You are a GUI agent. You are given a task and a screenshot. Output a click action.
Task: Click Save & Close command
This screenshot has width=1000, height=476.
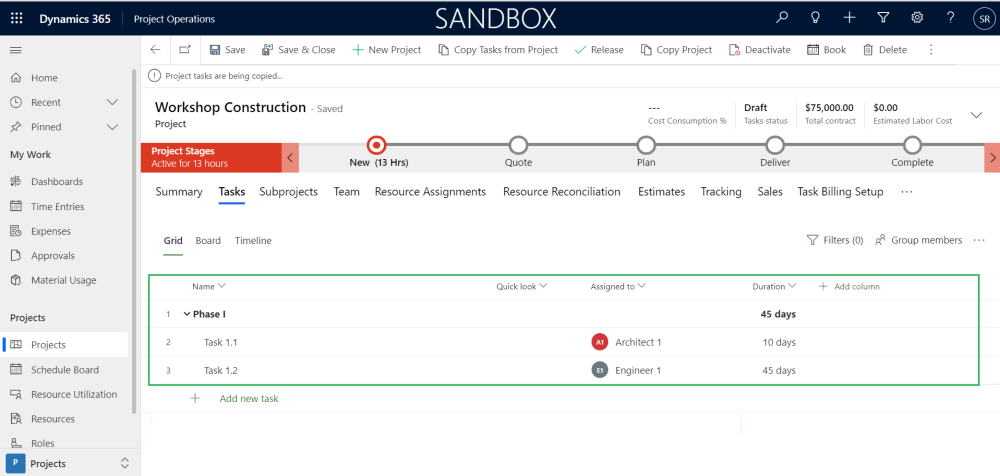[298, 50]
